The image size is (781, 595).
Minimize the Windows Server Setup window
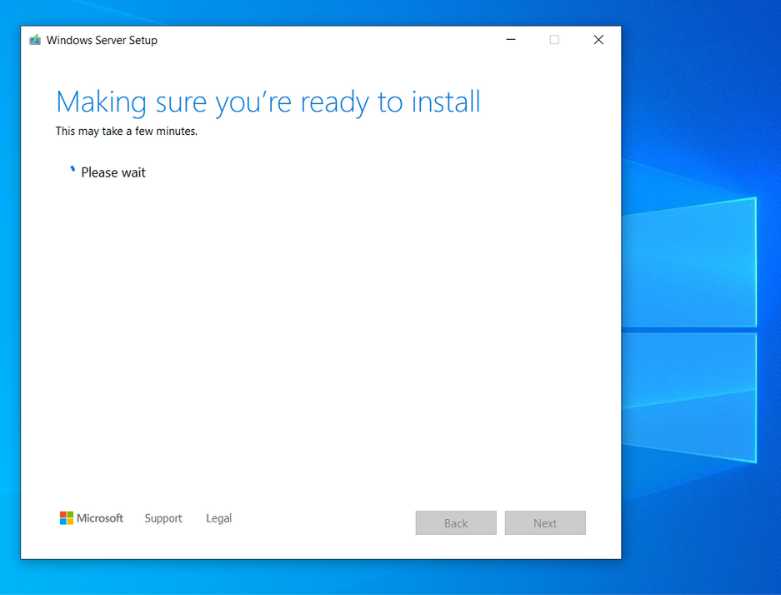coord(511,40)
